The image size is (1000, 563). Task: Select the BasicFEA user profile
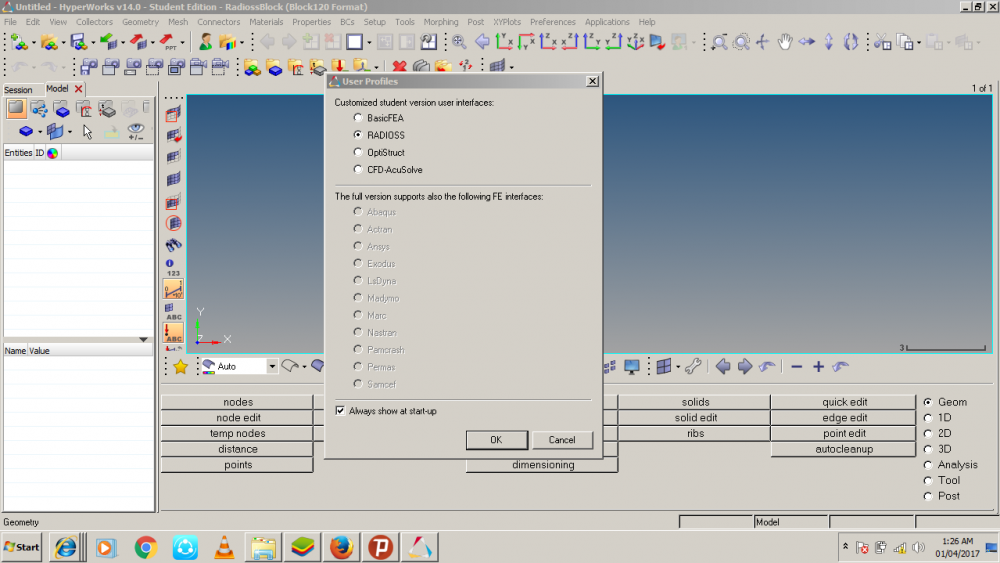point(358,118)
